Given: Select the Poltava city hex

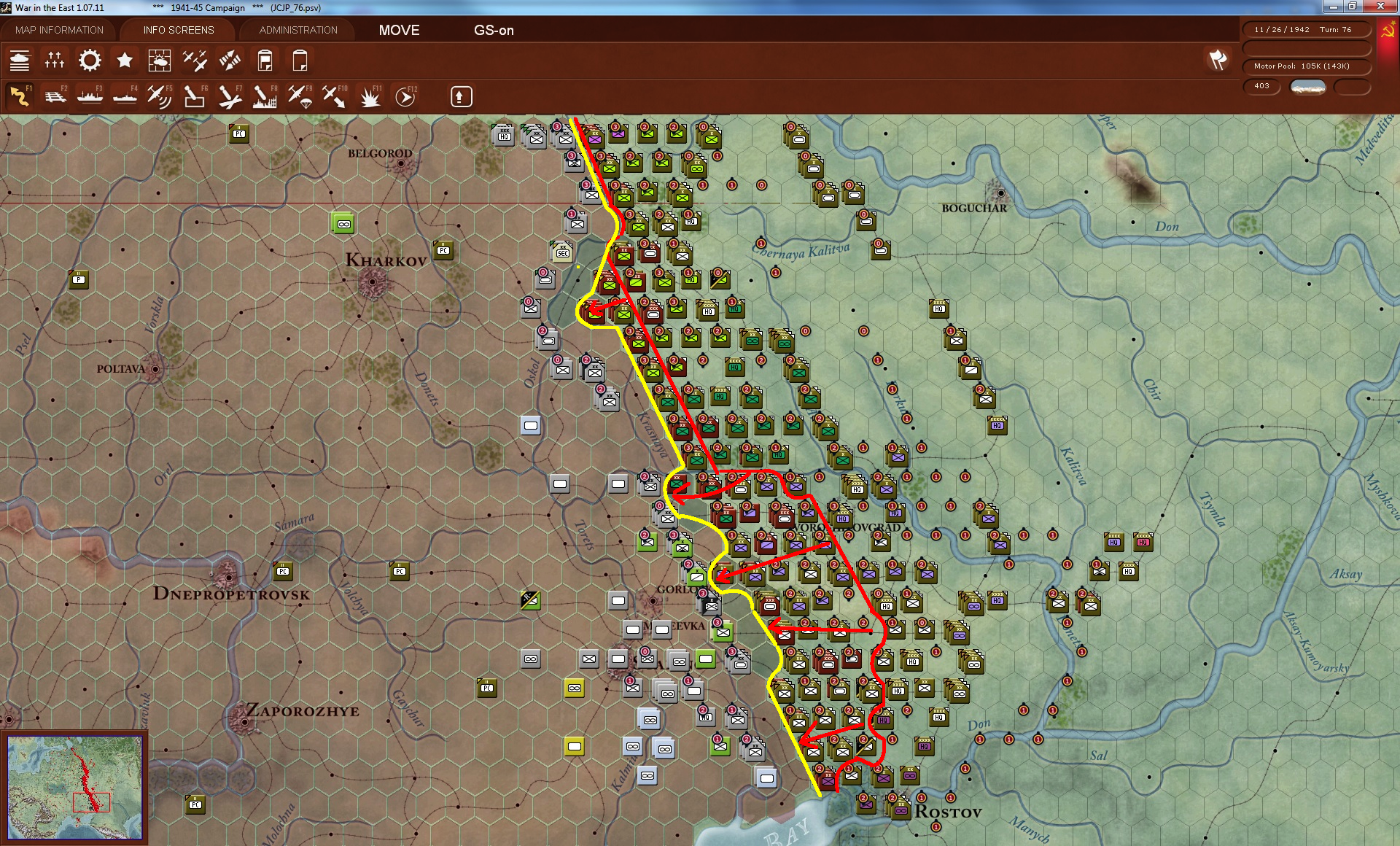Looking at the screenshot, I should pyautogui.click(x=155, y=369).
